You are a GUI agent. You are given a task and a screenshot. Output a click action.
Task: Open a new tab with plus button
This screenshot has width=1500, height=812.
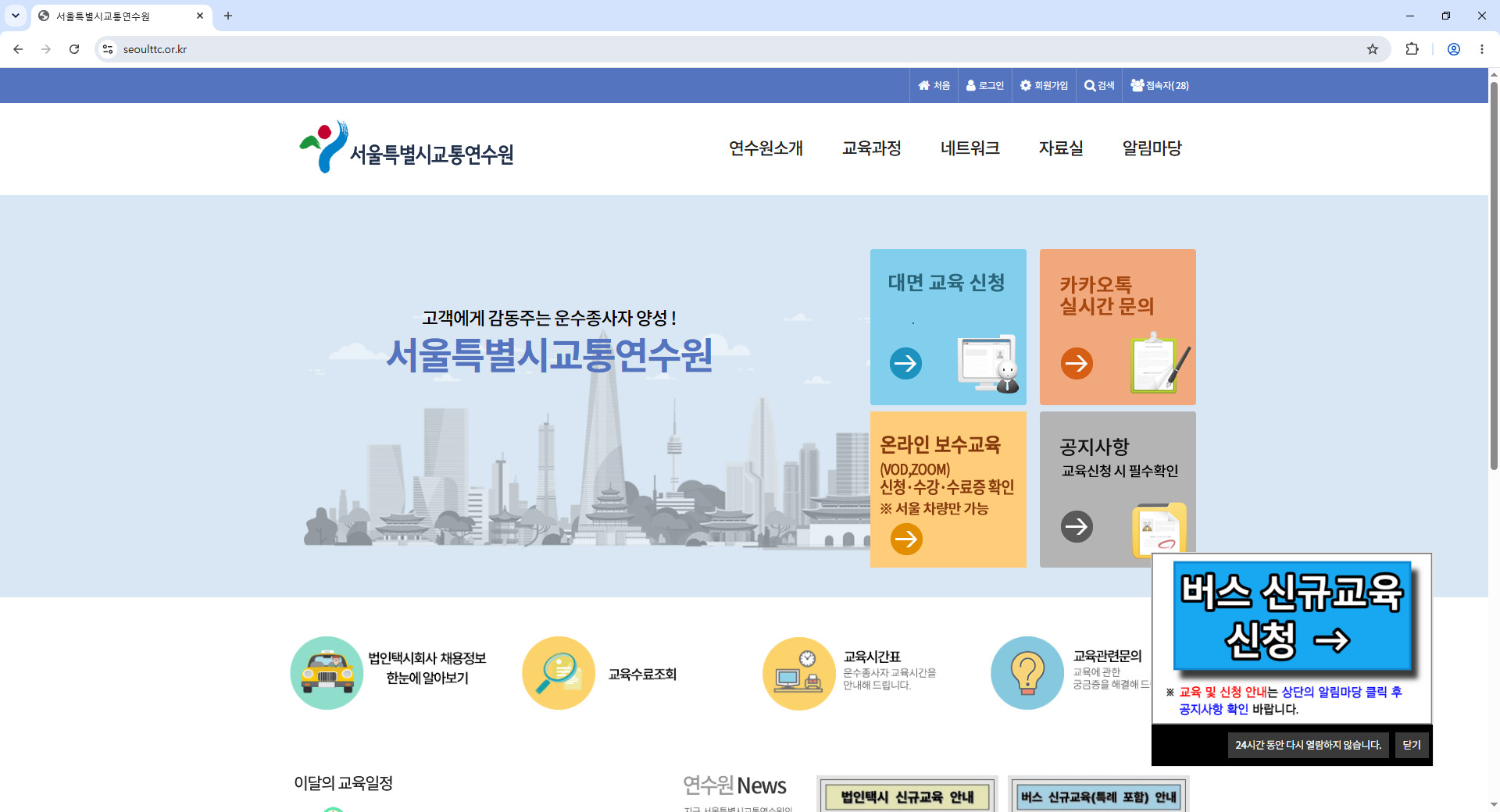coord(228,16)
